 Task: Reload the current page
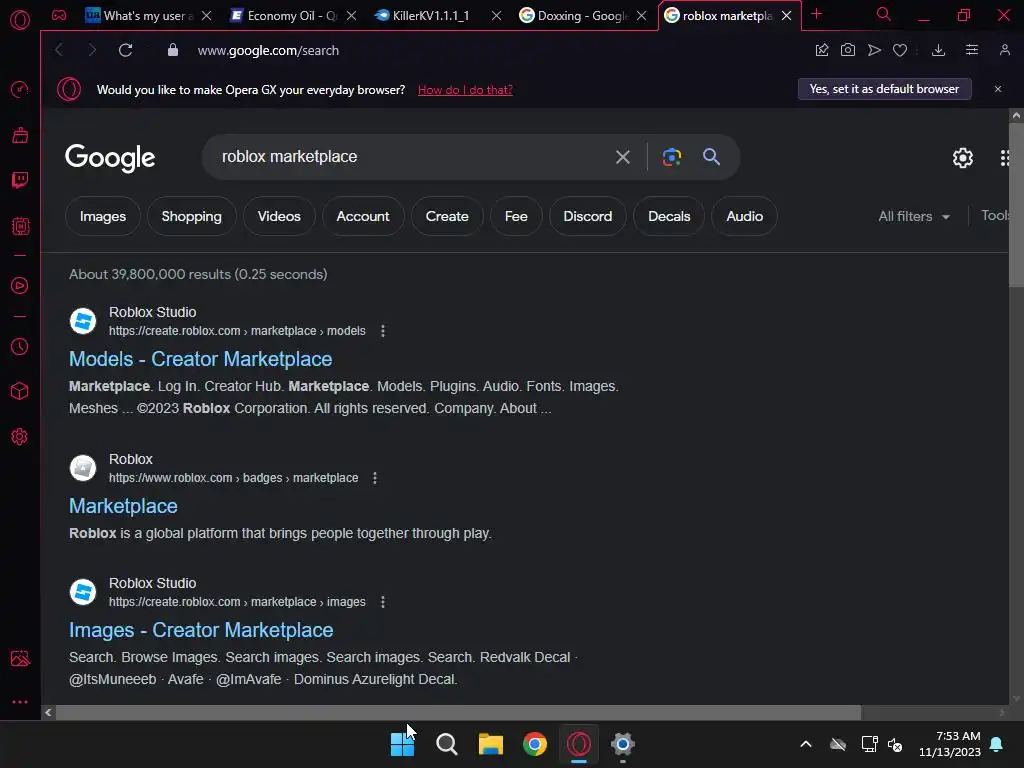pyautogui.click(x=125, y=50)
